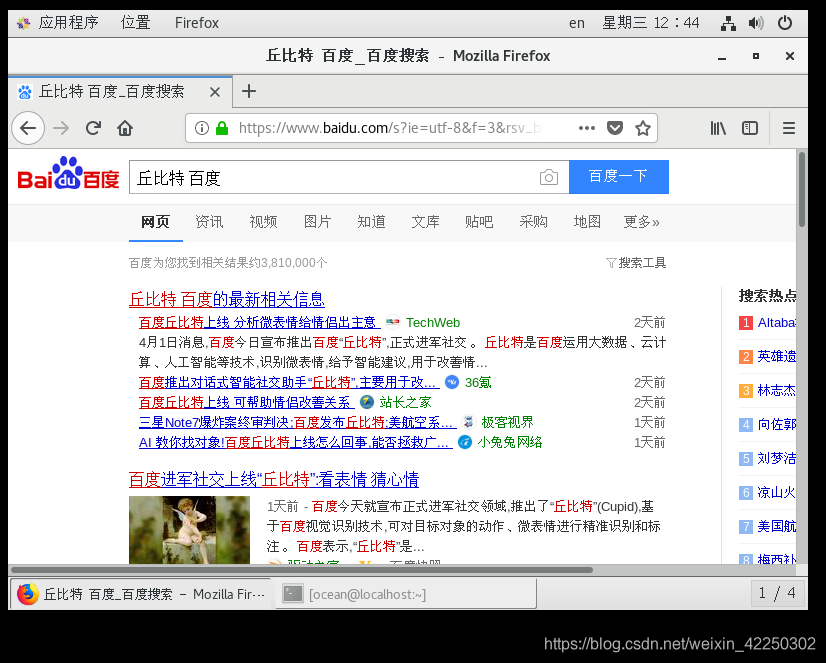Reload the current Baidu page
Screen dimensions: 826x663
(93, 128)
